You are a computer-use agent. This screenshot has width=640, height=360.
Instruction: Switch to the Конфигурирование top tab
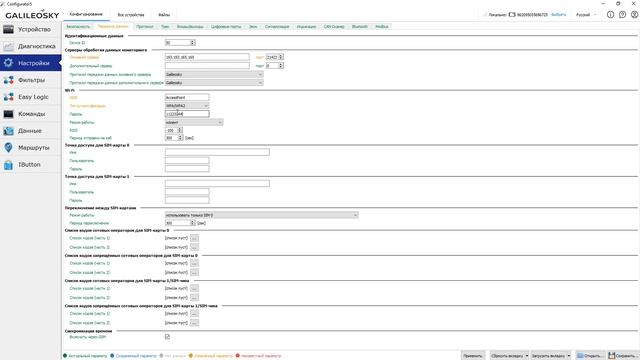86,14
